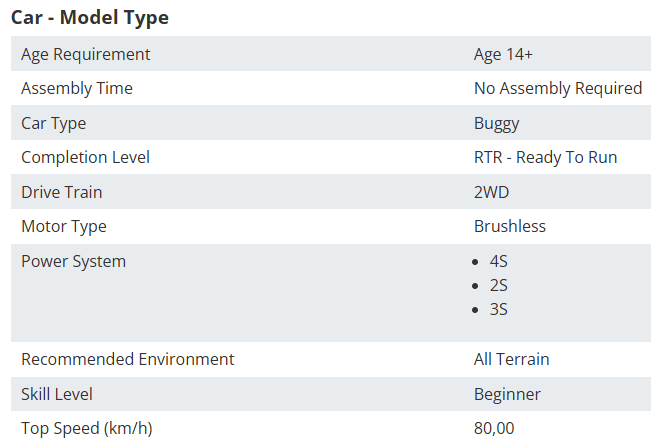Click the Brushless motor value

[x=510, y=227]
